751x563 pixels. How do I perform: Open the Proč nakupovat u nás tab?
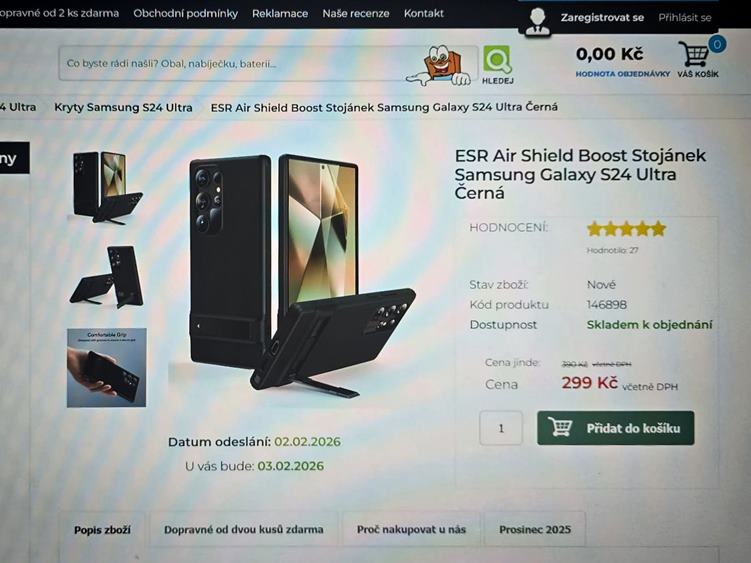click(411, 529)
